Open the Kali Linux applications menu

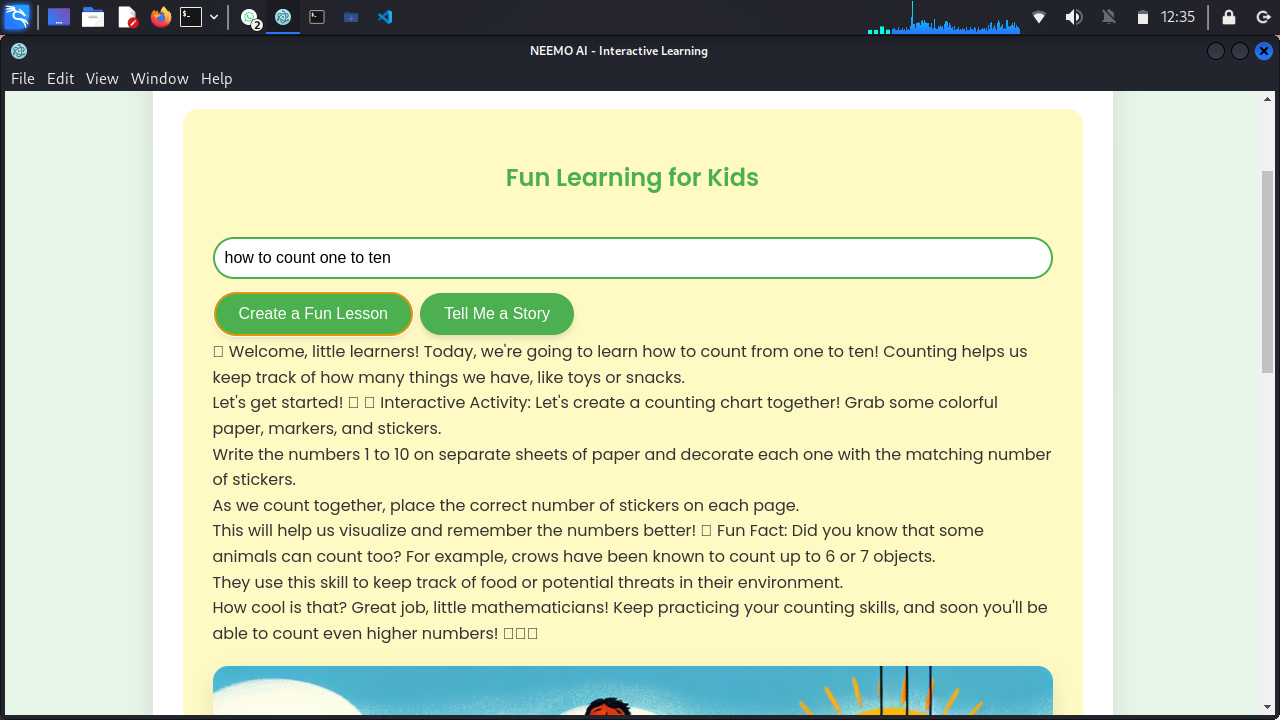click(17, 17)
